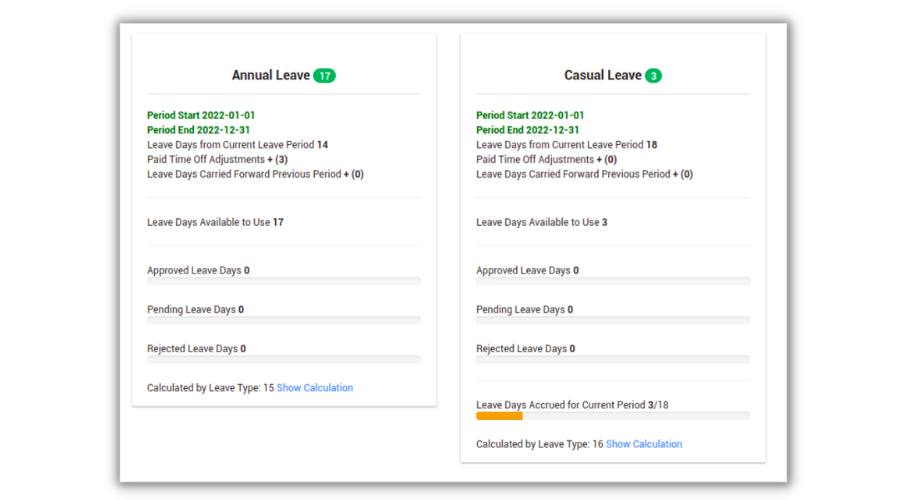Screen dimensions: 900x500
Task: Click the Casual Leave Rejected Leave Days bar
Action: 612,359
